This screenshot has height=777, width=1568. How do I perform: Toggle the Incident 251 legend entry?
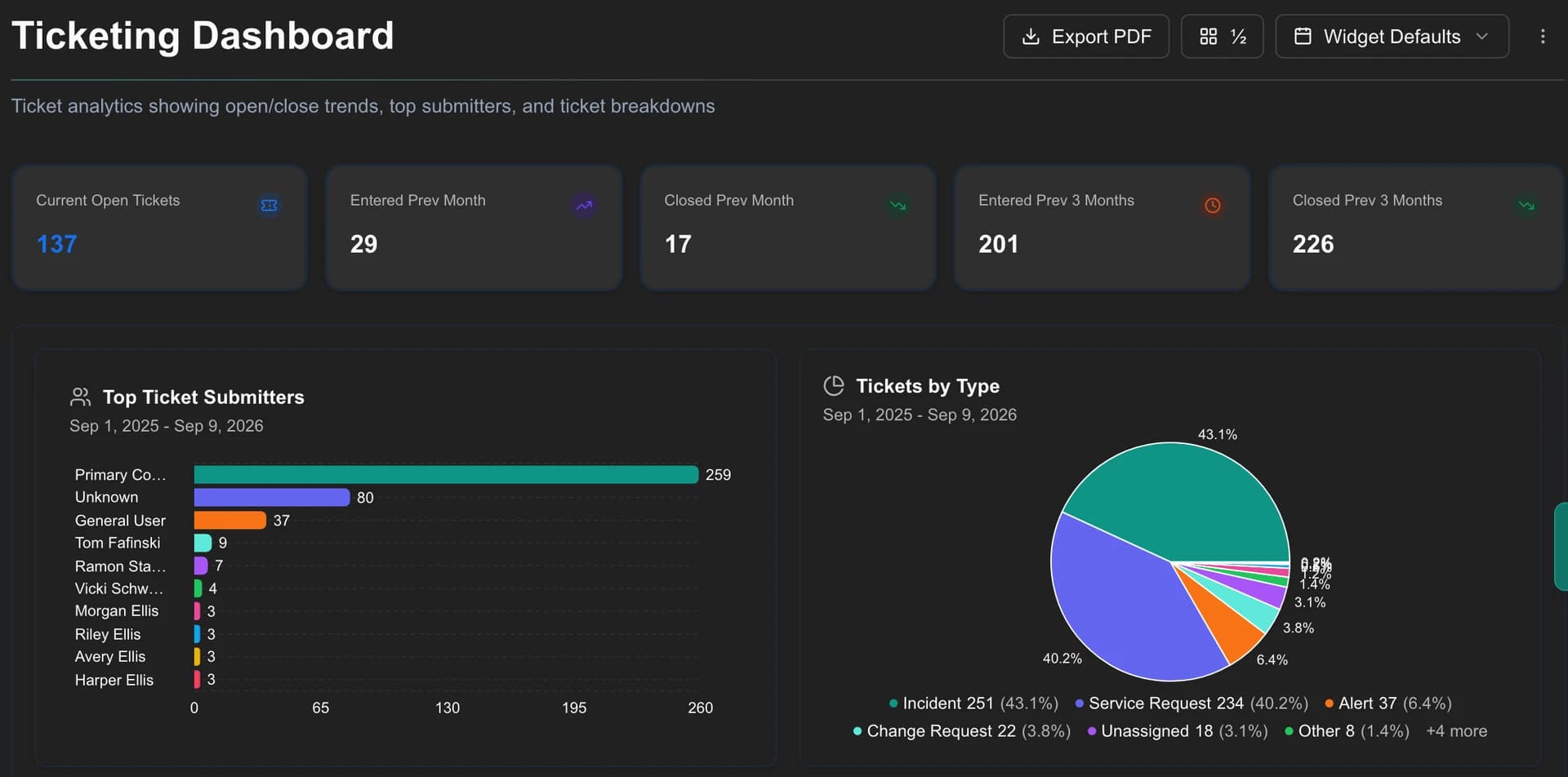pyautogui.click(x=973, y=704)
